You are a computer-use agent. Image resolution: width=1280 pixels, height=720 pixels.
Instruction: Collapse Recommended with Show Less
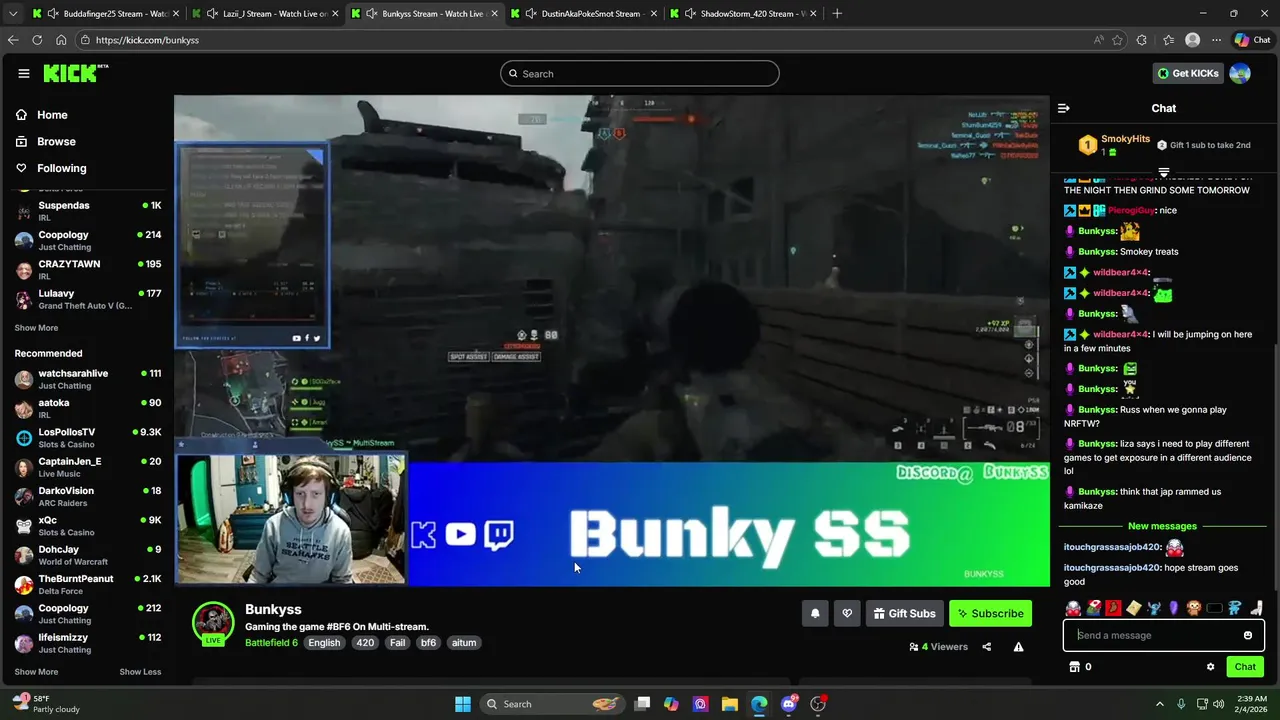pyautogui.click(x=140, y=672)
